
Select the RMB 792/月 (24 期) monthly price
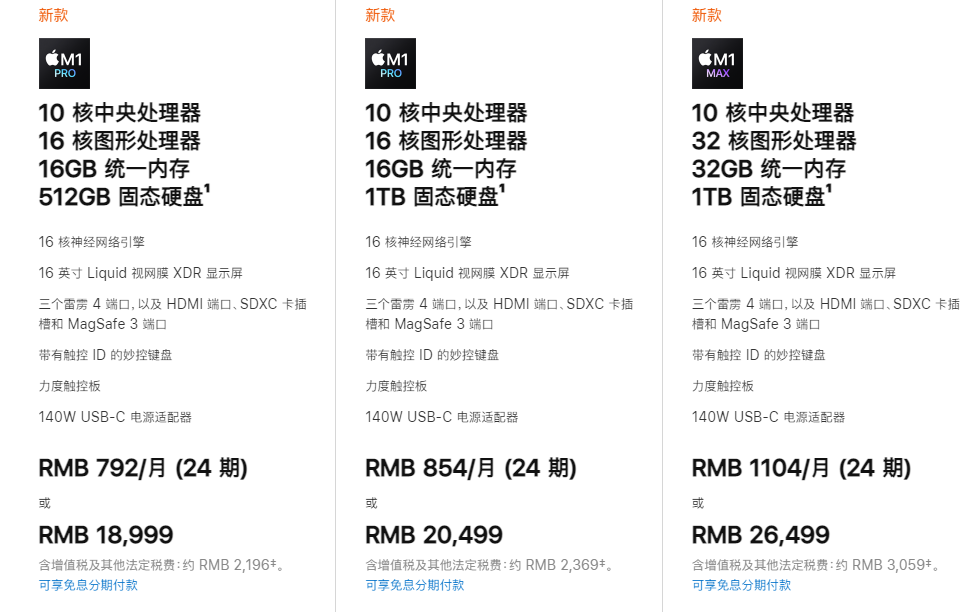[143, 468]
